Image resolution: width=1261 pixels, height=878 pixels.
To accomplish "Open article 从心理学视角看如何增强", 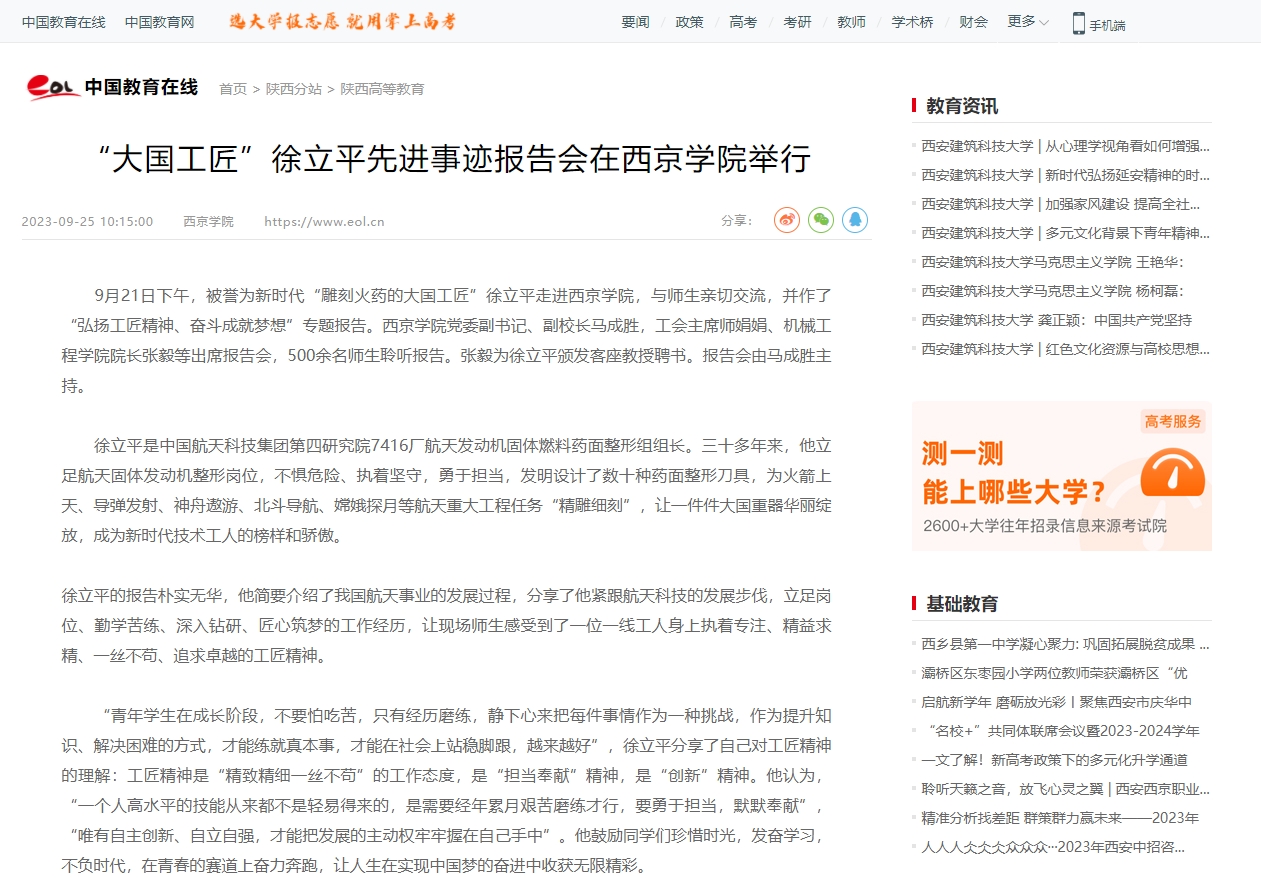I will 1066,146.
